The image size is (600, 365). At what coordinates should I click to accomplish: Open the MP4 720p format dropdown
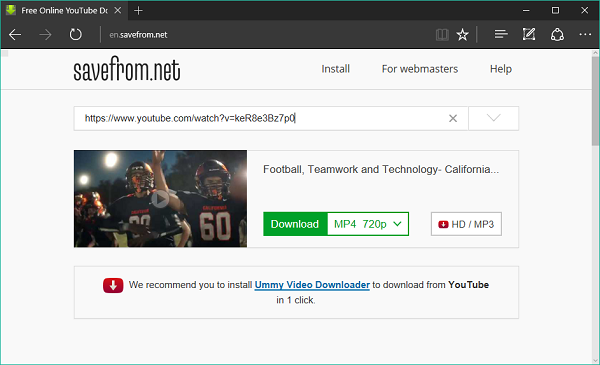click(x=368, y=224)
